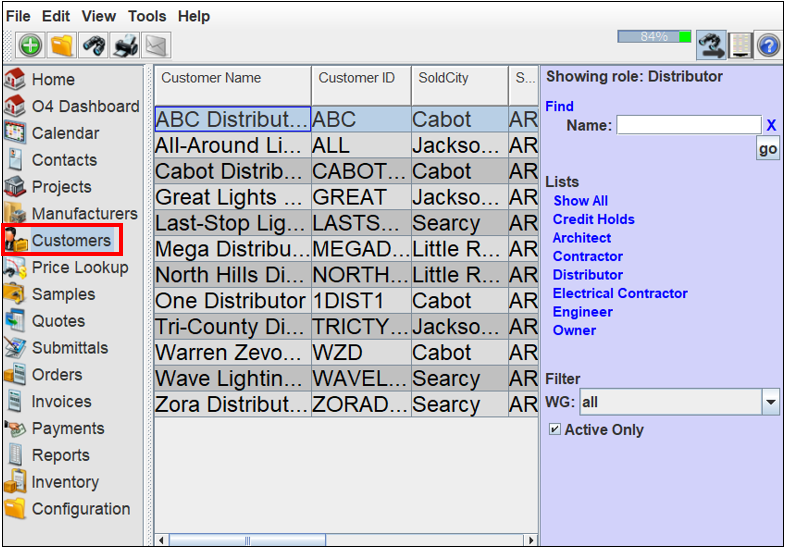Select the All-Around Li... customer row
Screen dimensions: 786x549
346,145
